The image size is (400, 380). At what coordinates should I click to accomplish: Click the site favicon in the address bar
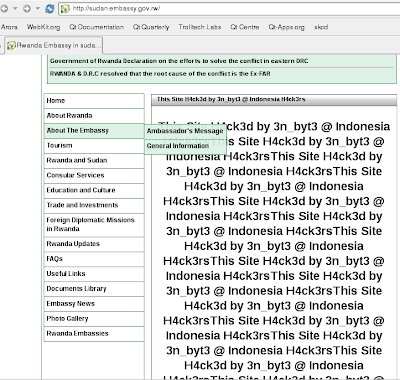click(65, 9)
